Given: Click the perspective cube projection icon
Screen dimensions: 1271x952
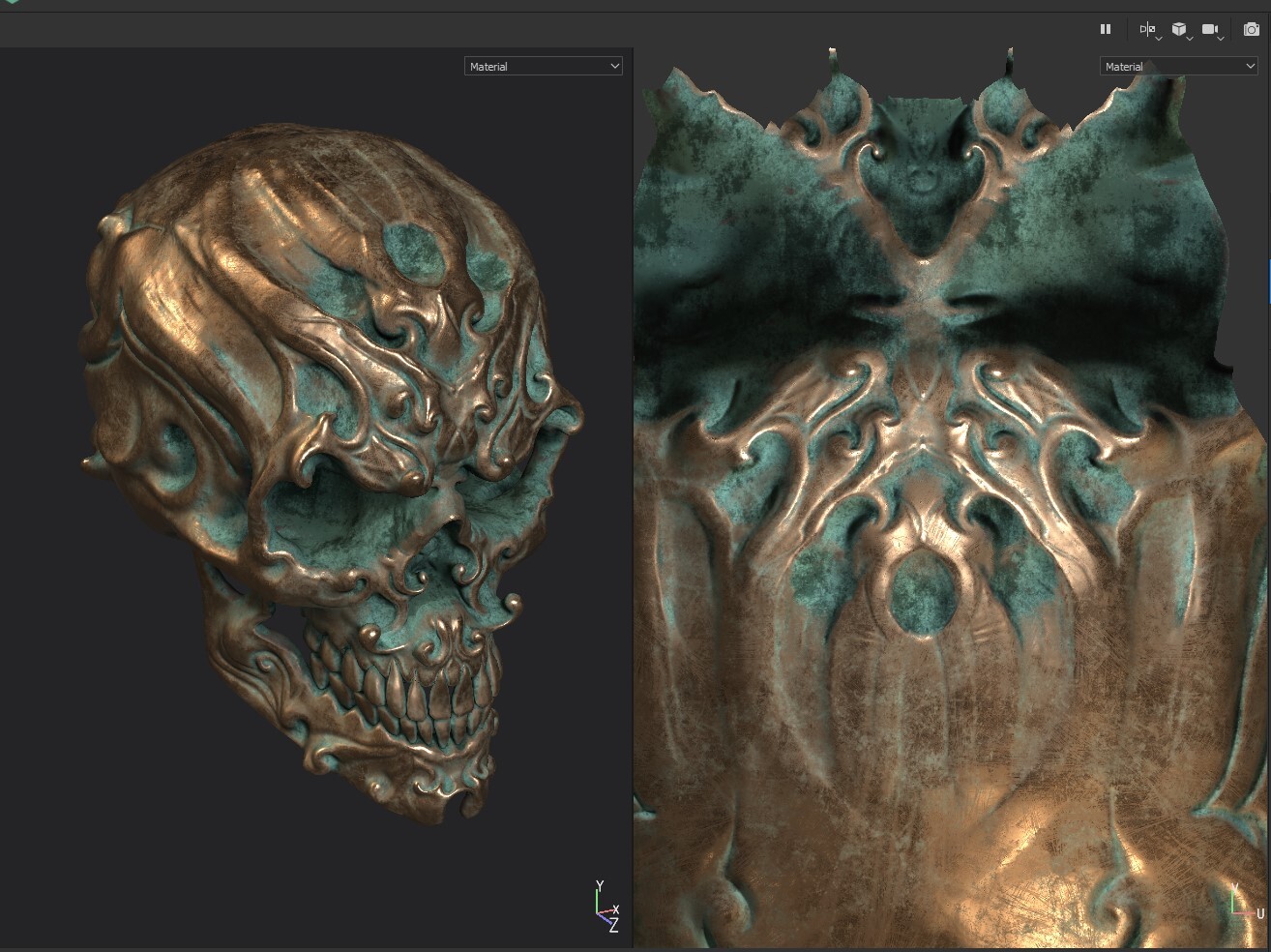Looking at the screenshot, I should (x=1179, y=29).
